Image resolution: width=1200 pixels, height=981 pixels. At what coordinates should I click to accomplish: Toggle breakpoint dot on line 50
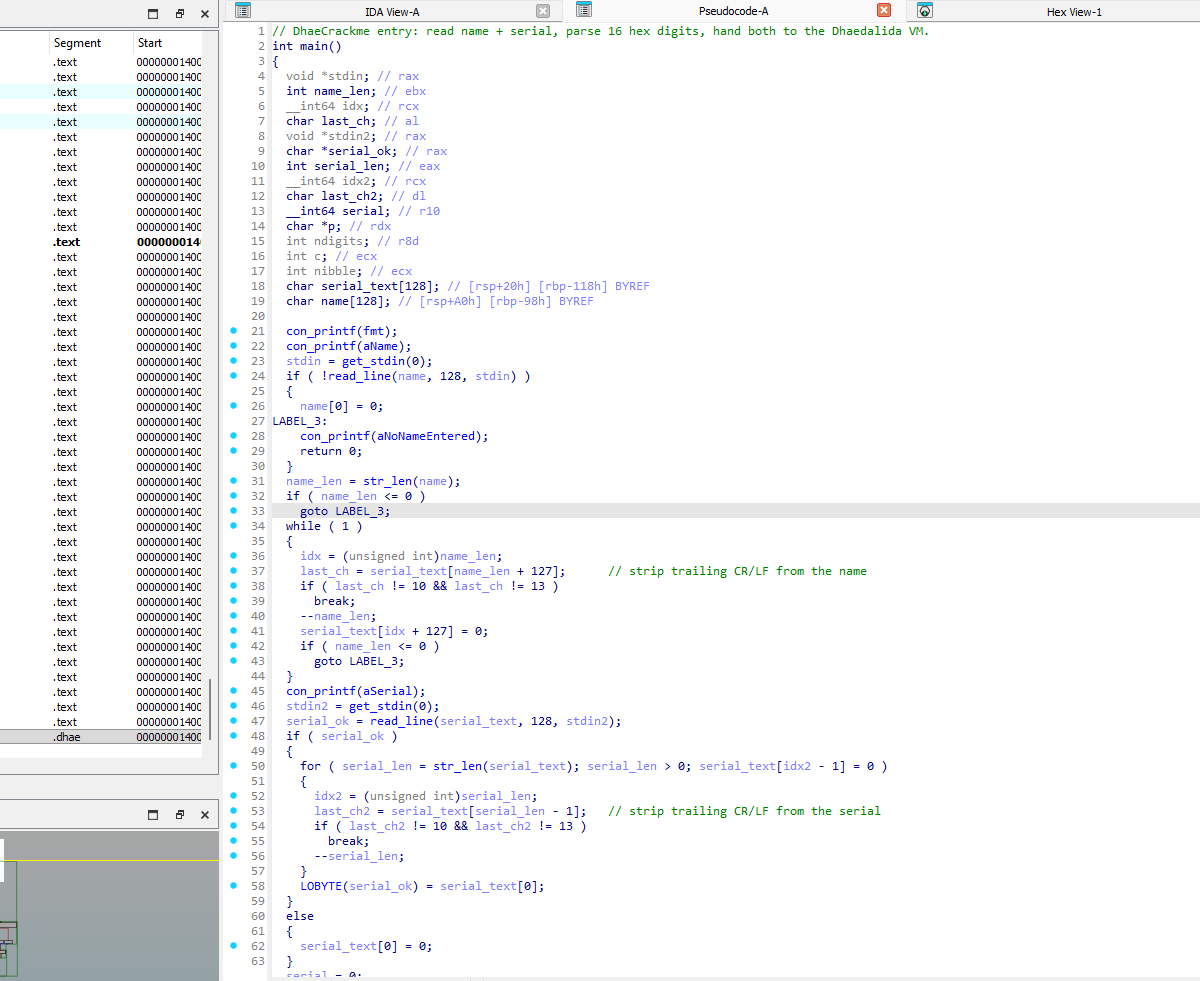tap(233, 766)
